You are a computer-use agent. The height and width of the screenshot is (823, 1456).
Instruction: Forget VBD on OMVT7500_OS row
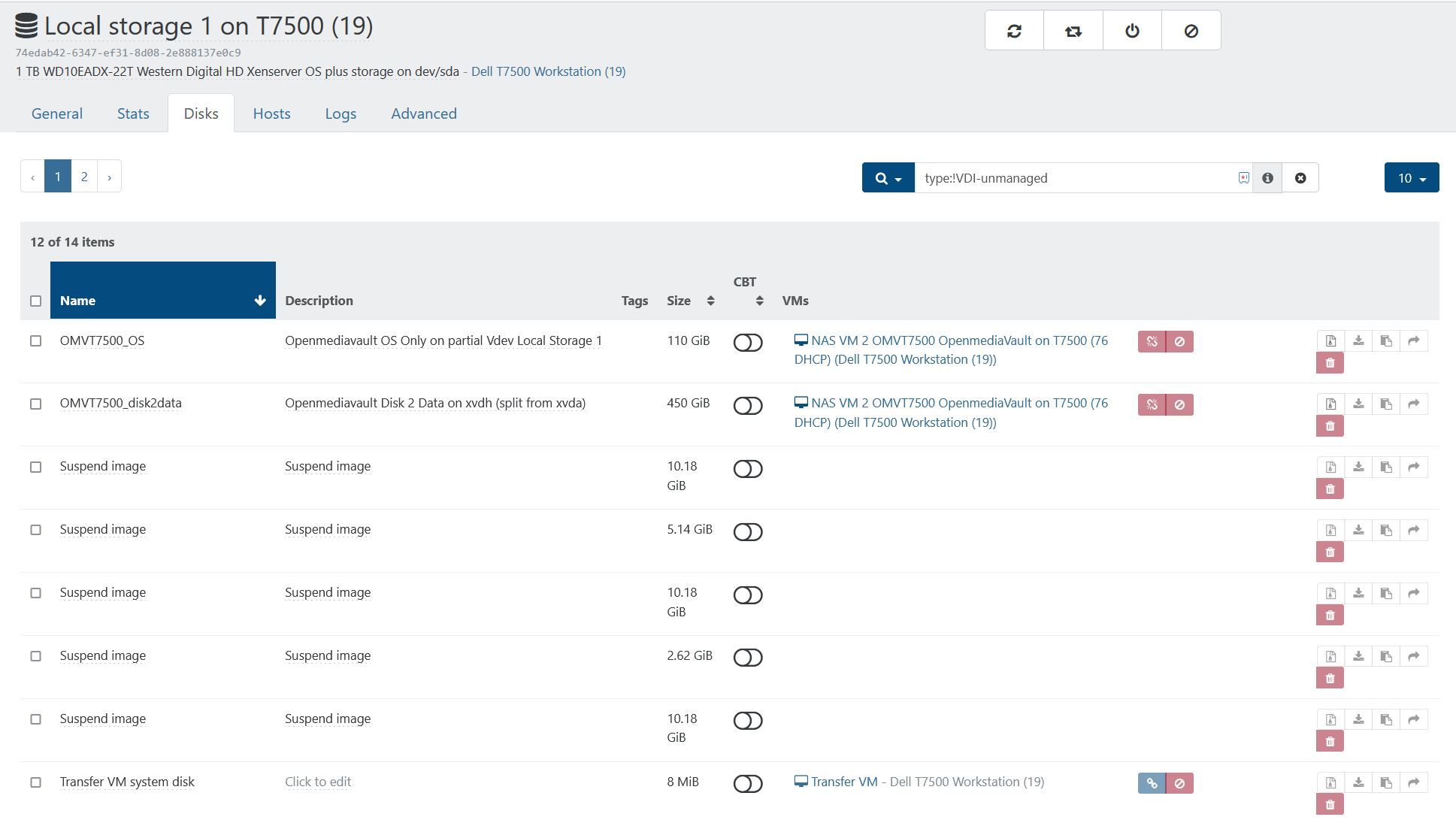click(1179, 341)
